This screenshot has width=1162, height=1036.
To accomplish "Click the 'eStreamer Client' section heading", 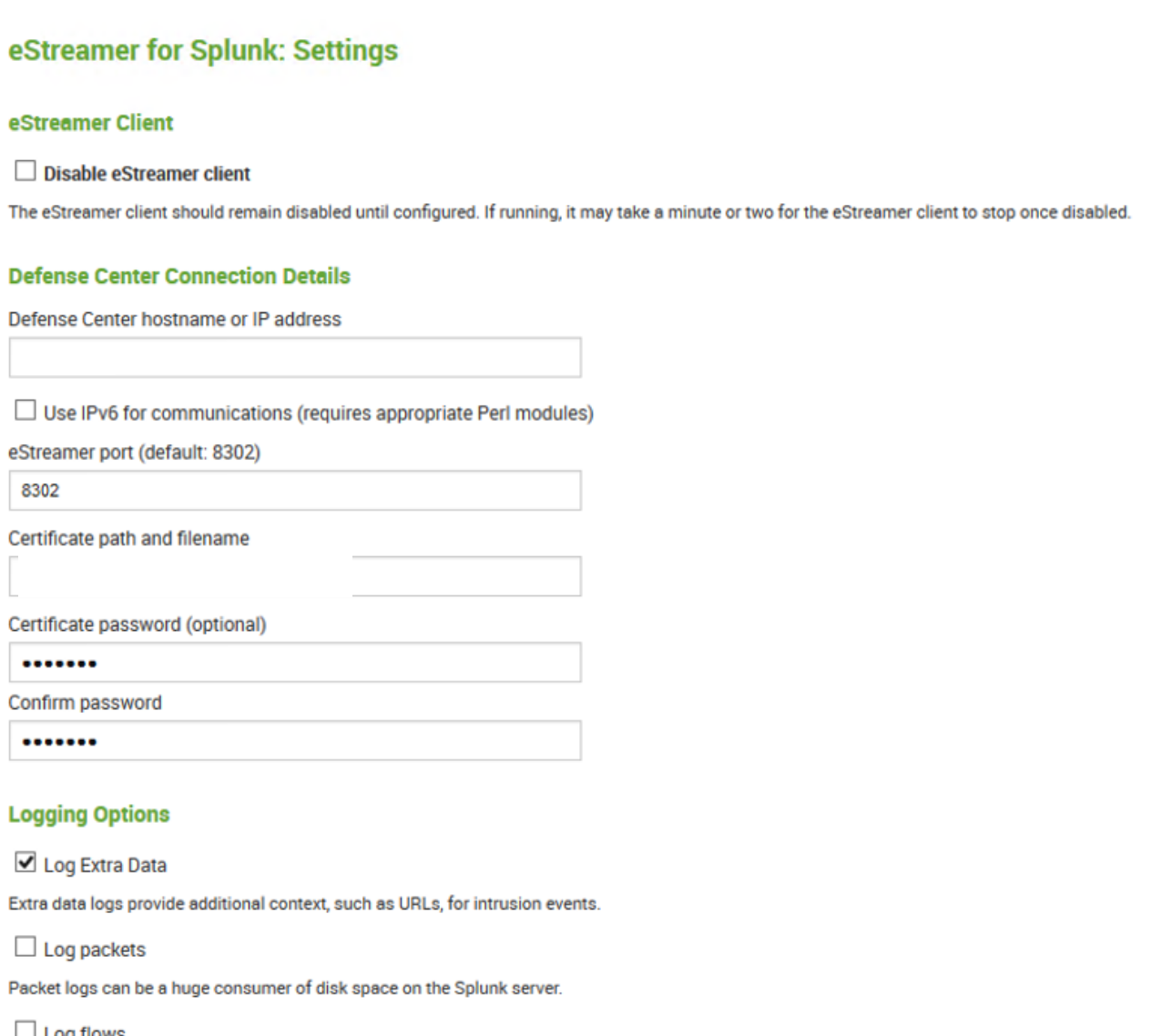I will (x=91, y=123).
